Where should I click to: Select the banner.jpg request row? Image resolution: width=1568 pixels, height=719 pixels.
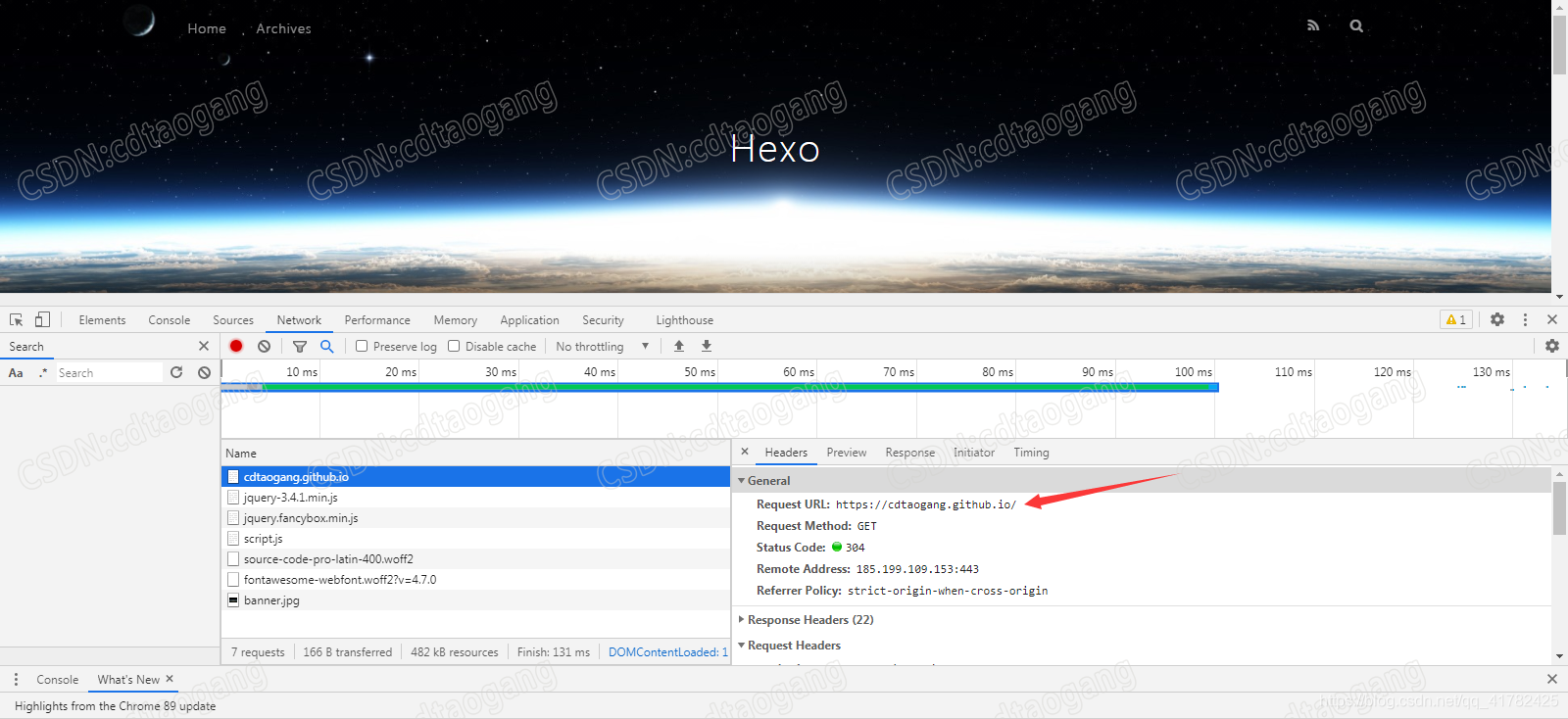[476, 600]
